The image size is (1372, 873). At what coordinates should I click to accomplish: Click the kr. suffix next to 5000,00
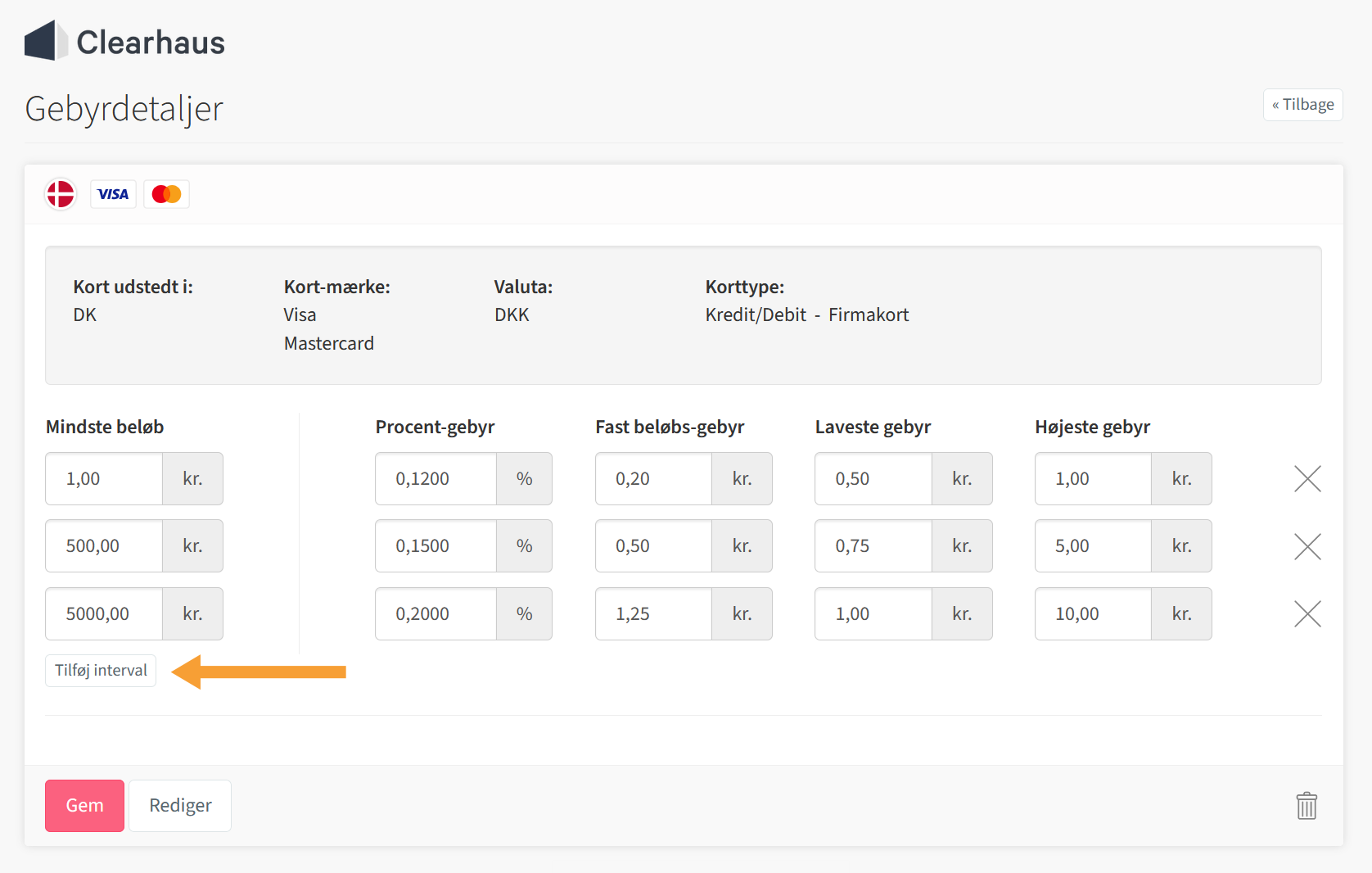192,613
